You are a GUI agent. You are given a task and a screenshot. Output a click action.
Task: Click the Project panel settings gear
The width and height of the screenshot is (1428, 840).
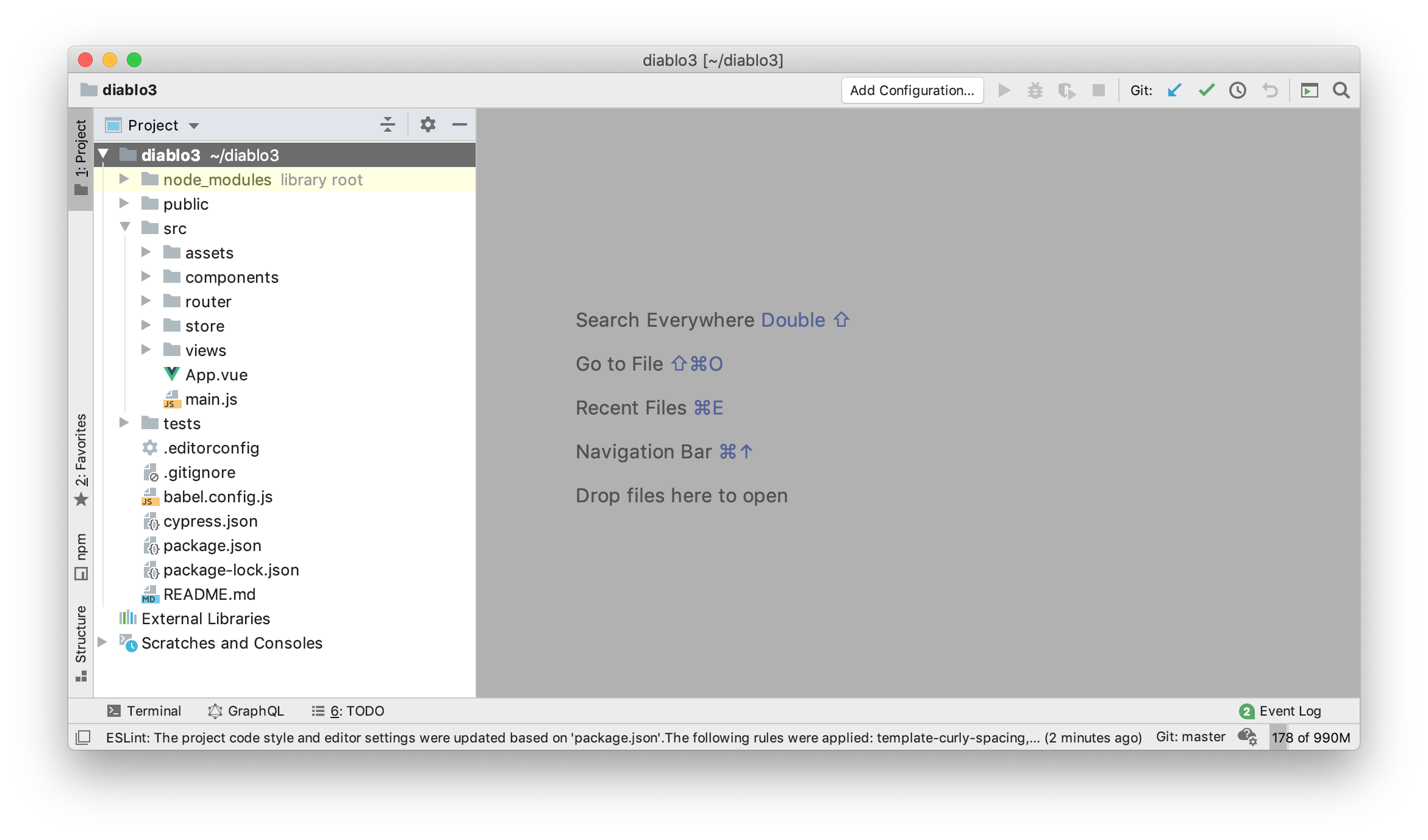(x=427, y=125)
